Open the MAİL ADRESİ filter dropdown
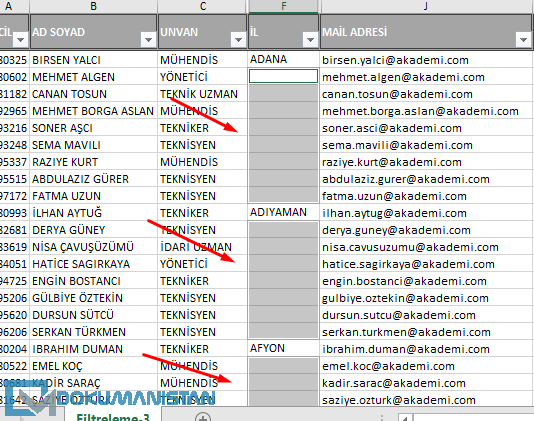Viewport: 534px width, 421px height. click(523, 40)
